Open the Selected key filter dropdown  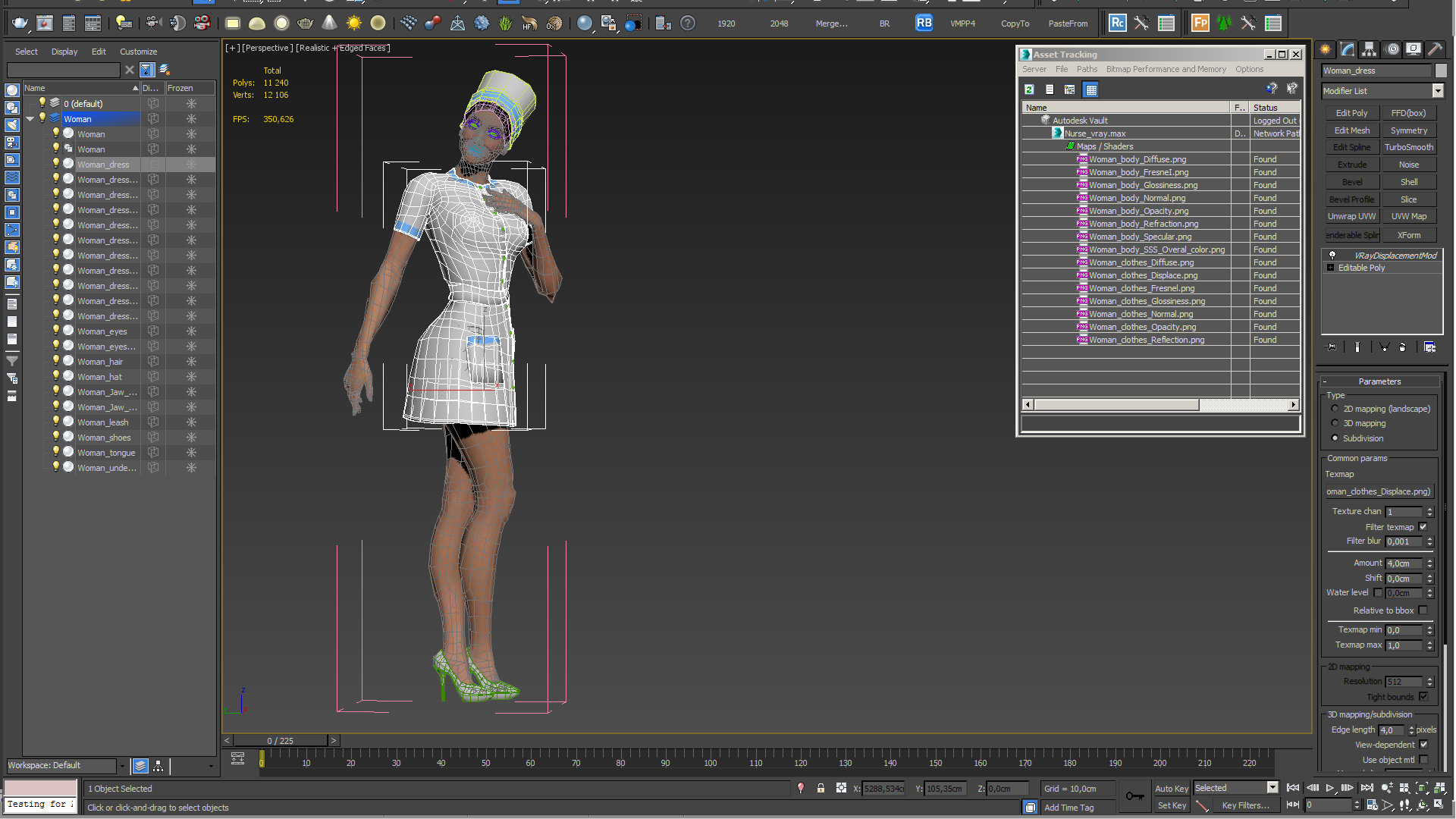pos(1272,788)
